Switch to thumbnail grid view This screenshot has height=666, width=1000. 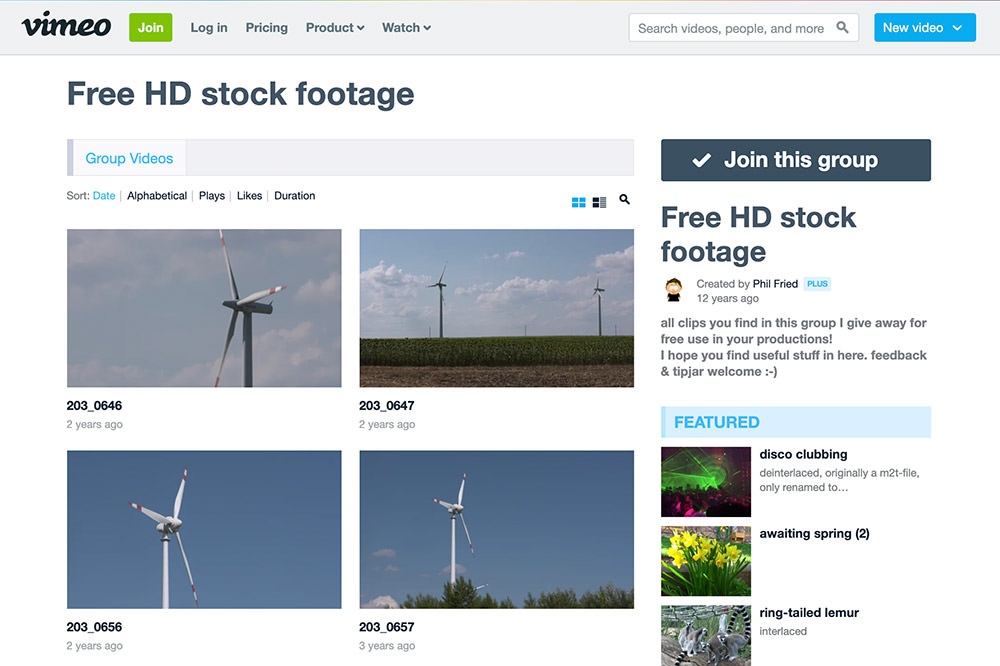578,202
